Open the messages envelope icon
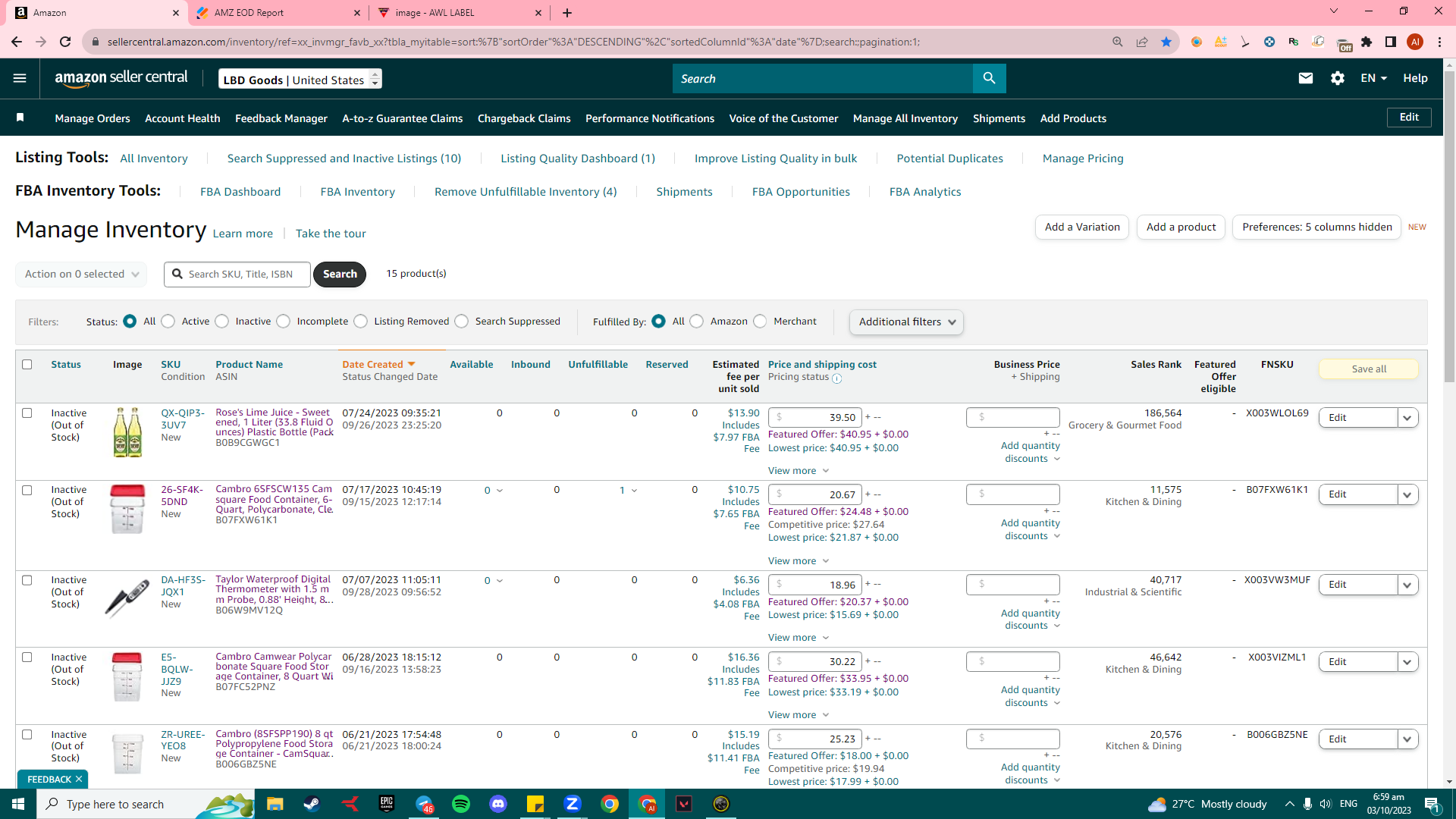This screenshot has height=819, width=1456. coord(1305,78)
